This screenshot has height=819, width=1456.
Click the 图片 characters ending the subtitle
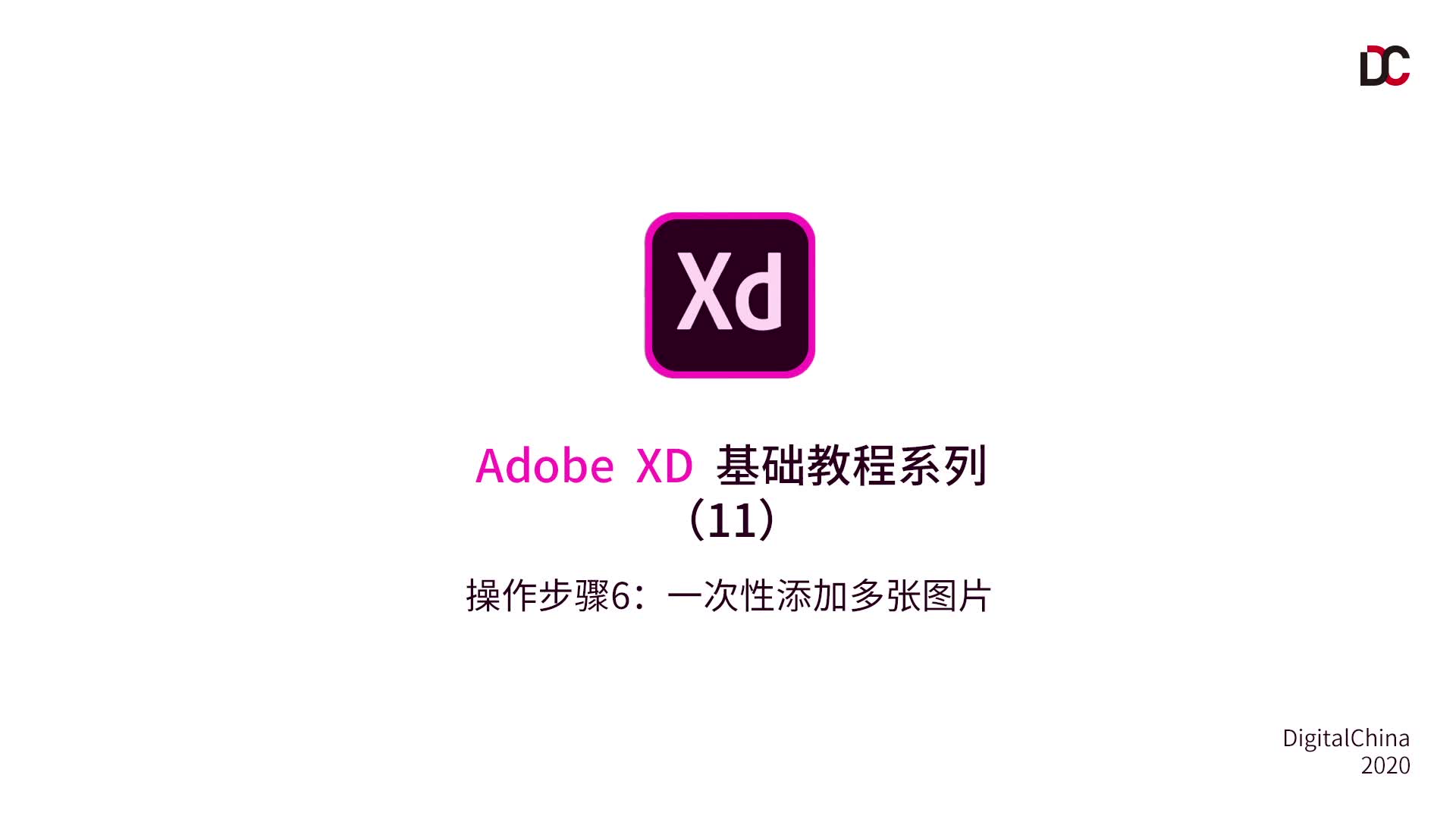click(956, 595)
